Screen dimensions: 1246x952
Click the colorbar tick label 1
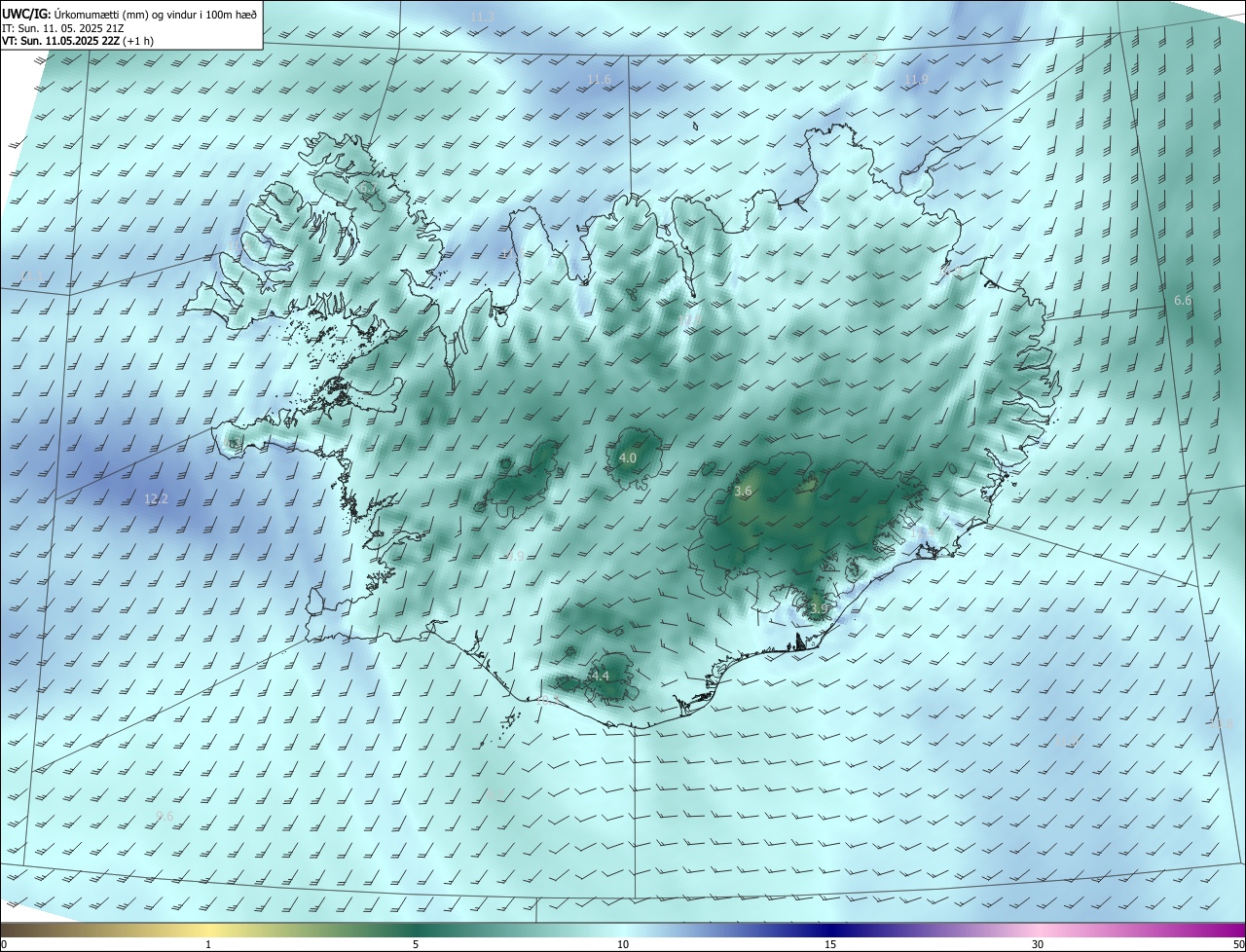(208, 945)
